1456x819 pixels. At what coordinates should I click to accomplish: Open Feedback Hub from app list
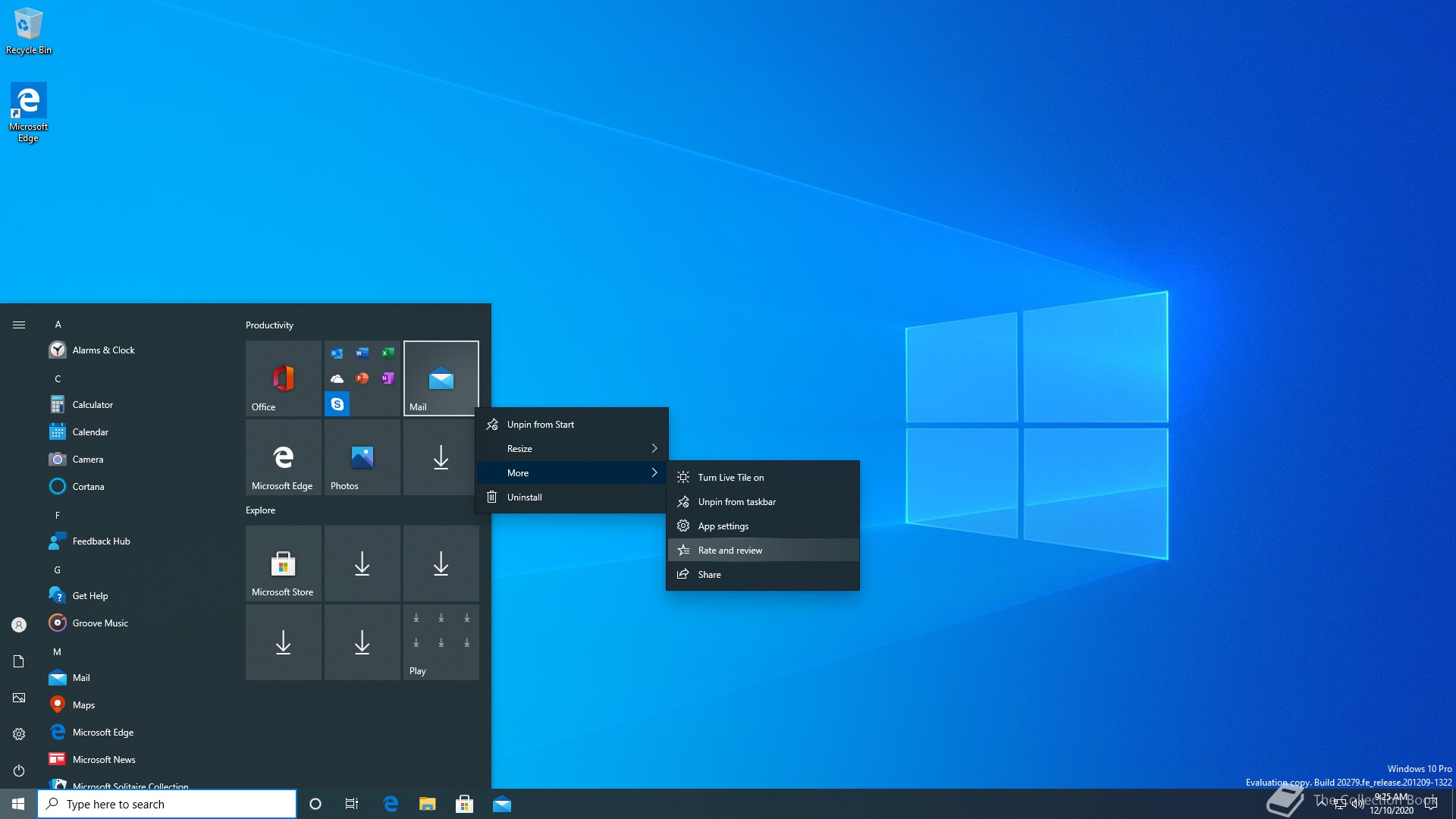click(101, 541)
